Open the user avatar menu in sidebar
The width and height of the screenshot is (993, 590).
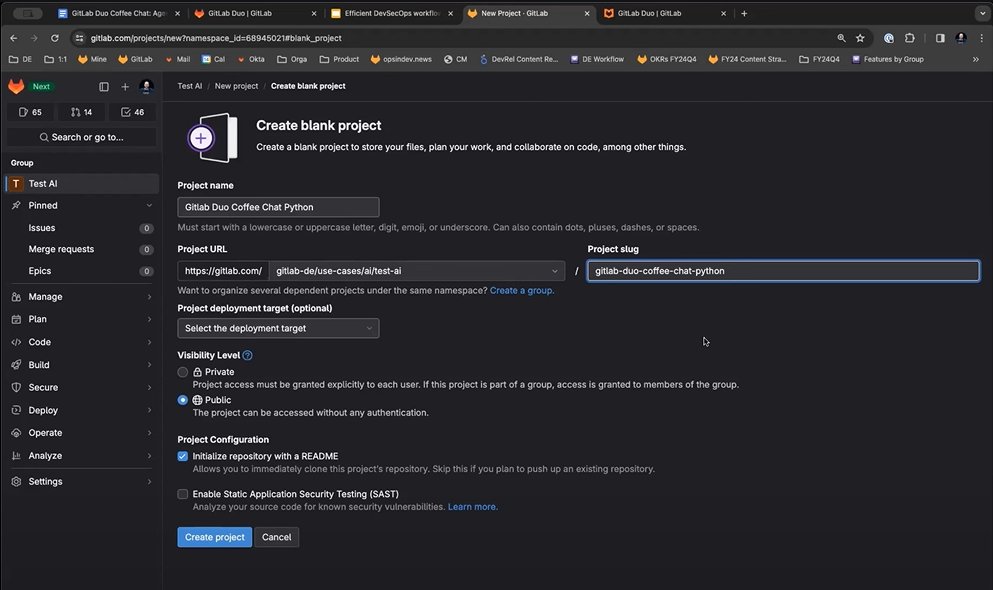coord(146,87)
